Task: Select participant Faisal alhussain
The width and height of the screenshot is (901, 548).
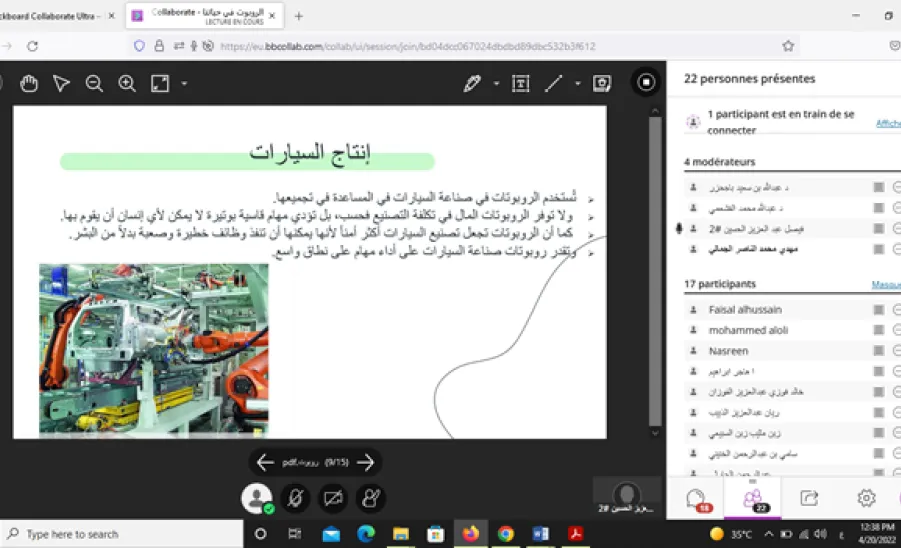Action: point(745,310)
